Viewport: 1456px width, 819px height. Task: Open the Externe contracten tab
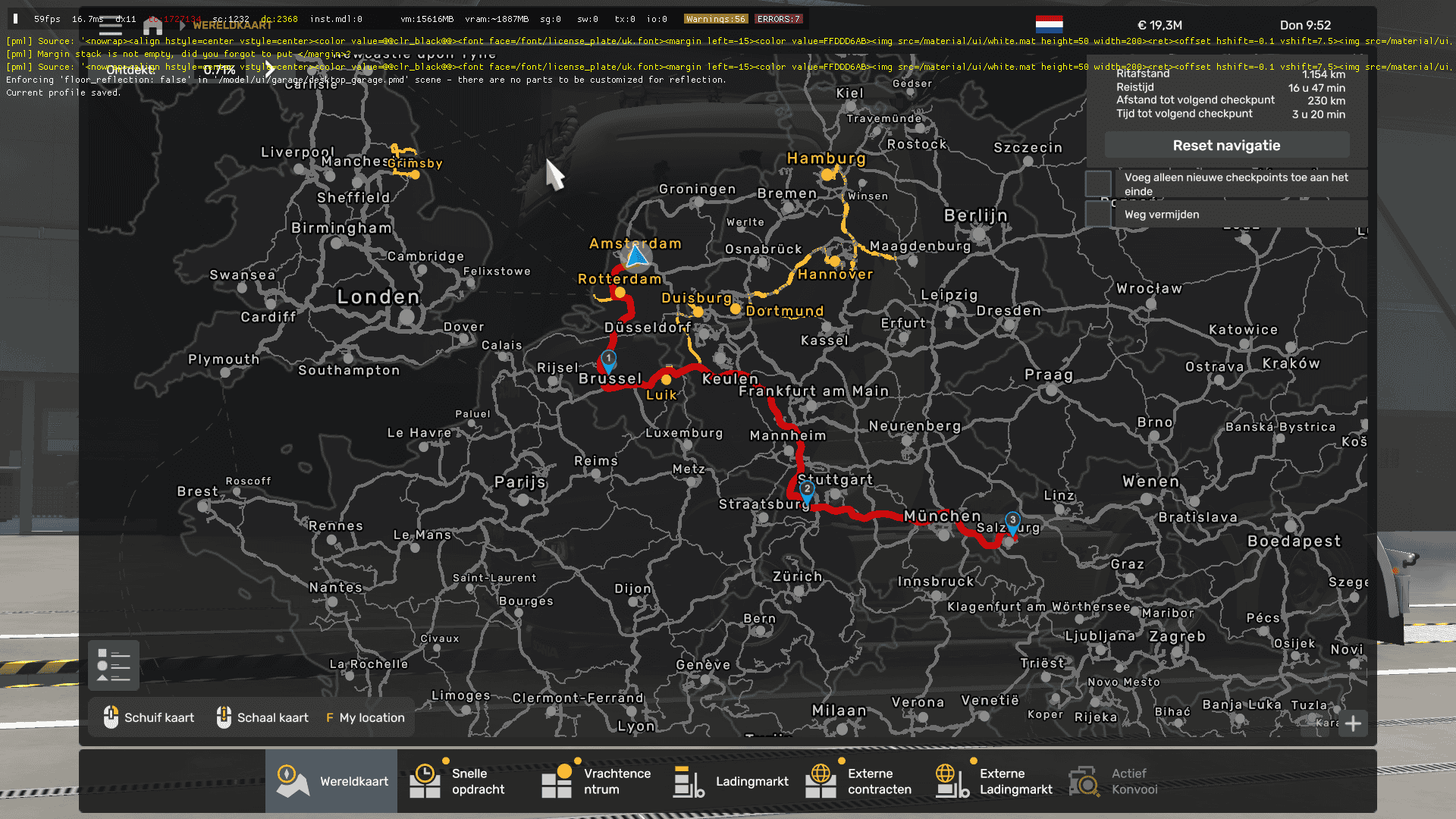click(859, 781)
